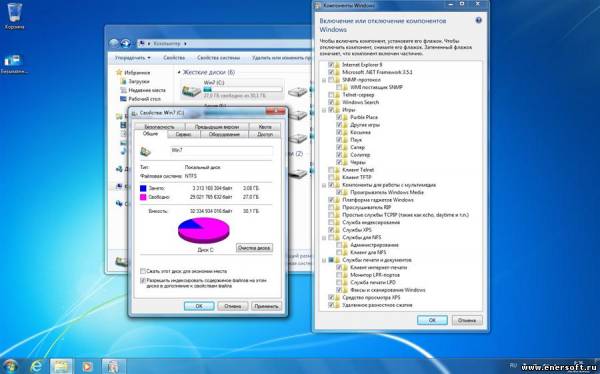This screenshot has height=374, width=600.
Task: Click the folder icon next to Purble Place
Action: pyautogui.click(x=346, y=117)
